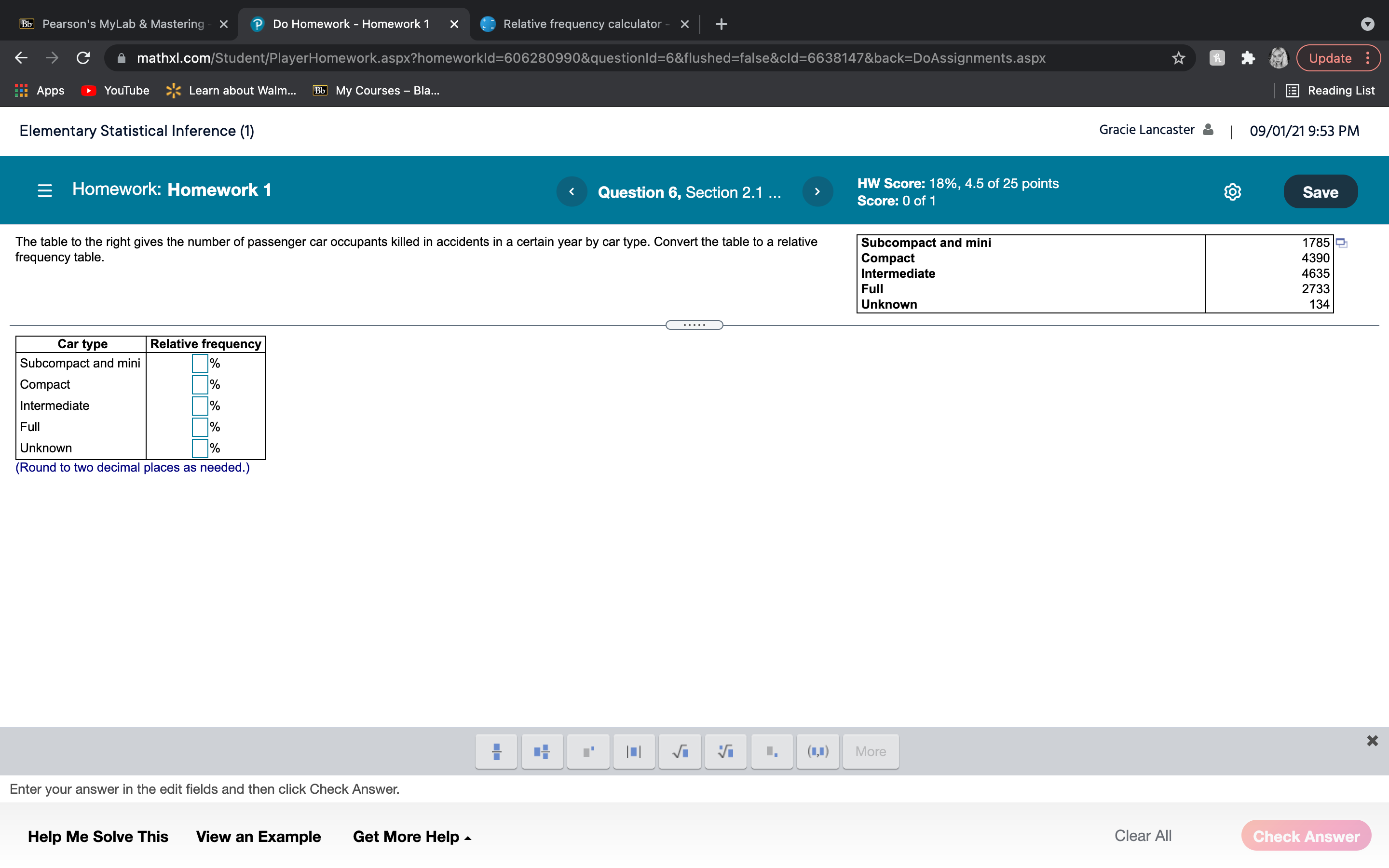Switch to Pearson's MyLab & Mastering tab
Viewport: 1389px width, 868px height.
[x=122, y=24]
